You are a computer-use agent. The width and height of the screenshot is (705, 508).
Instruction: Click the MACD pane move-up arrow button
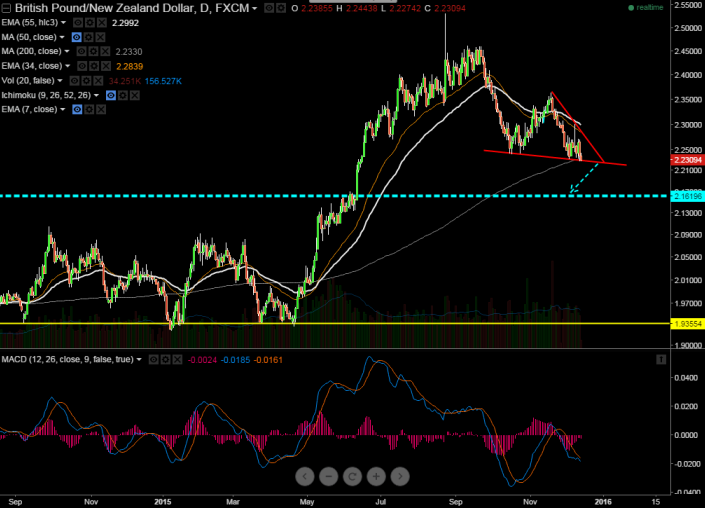point(661,359)
